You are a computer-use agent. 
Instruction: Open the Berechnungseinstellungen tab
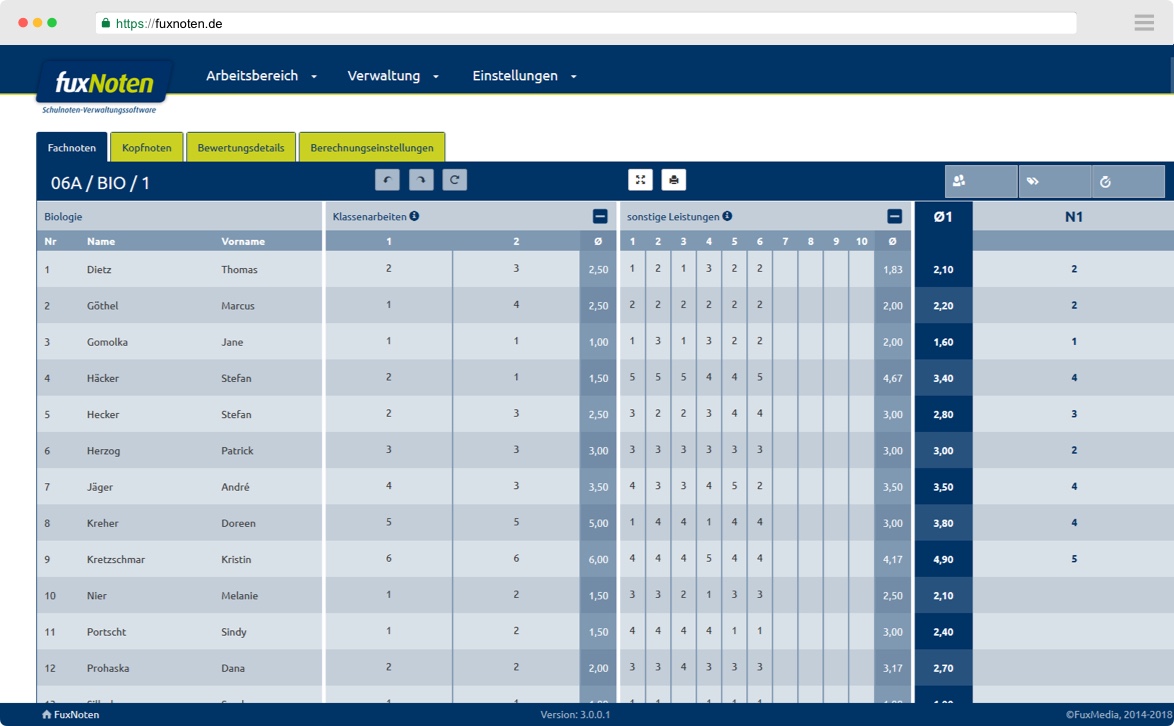point(372,147)
